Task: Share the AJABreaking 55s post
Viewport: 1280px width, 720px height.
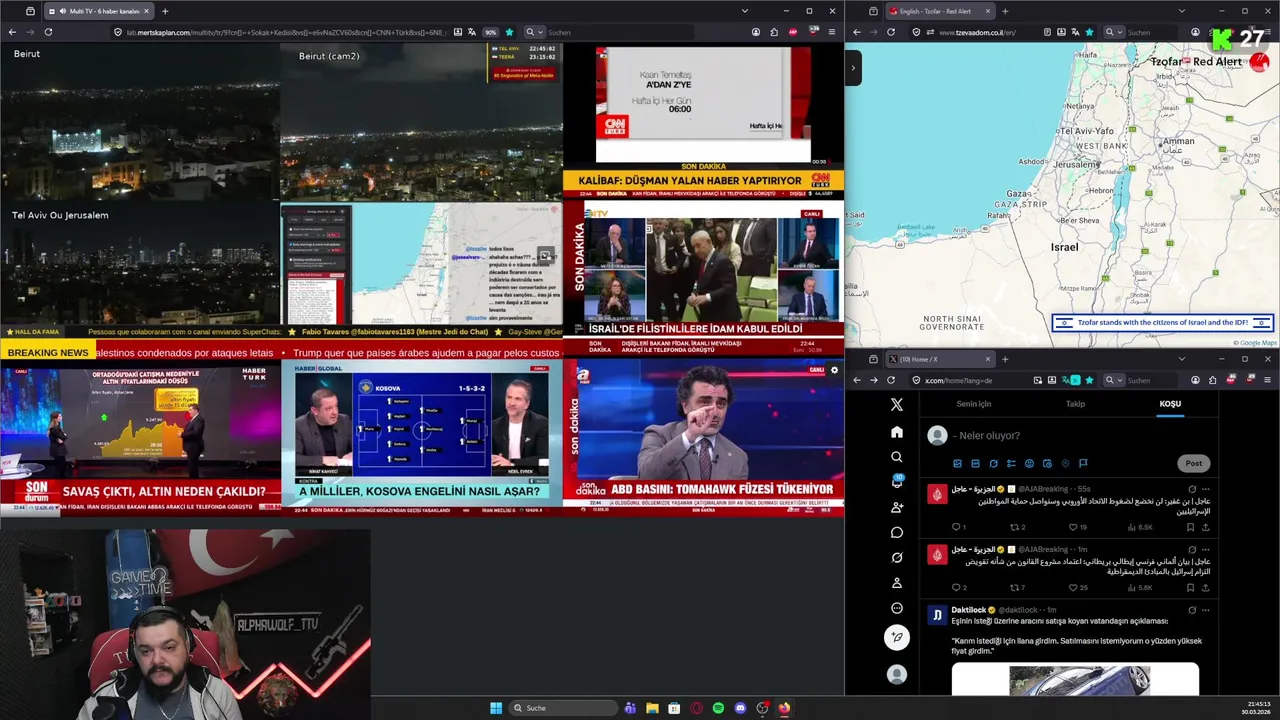Action: (1207, 527)
